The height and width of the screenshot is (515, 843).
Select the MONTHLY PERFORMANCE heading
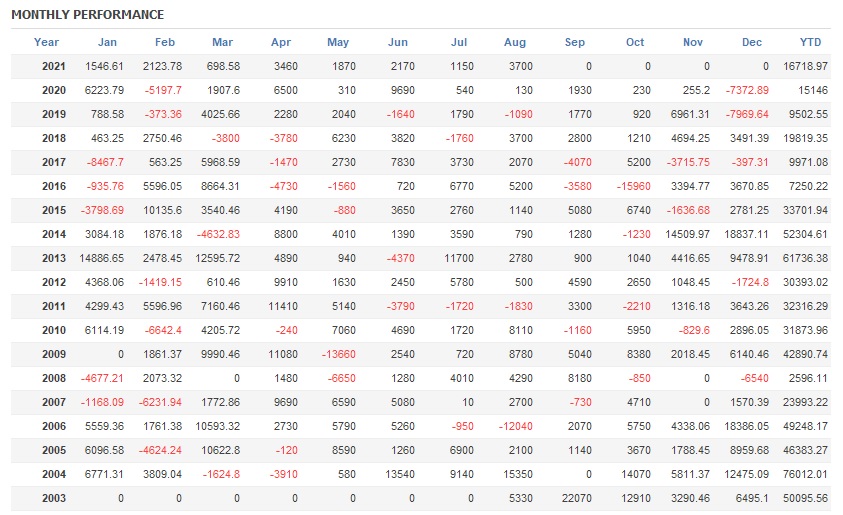(x=88, y=15)
